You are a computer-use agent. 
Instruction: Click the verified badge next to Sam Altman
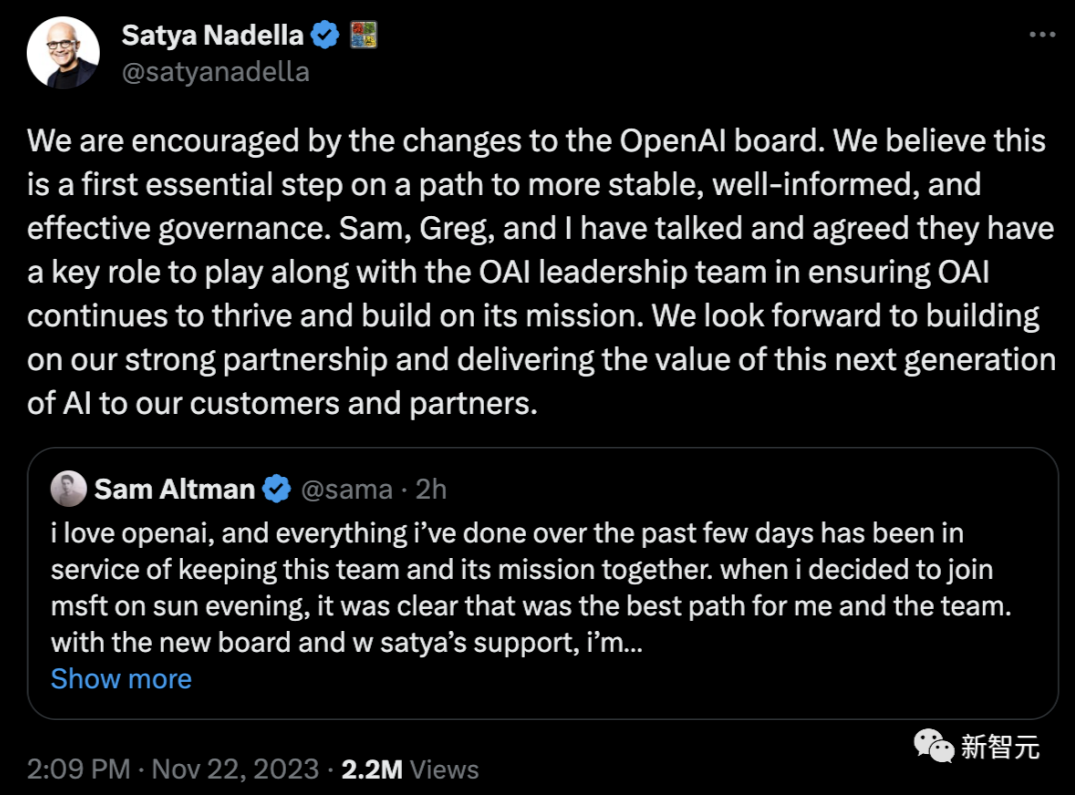pyautogui.click(x=277, y=489)
